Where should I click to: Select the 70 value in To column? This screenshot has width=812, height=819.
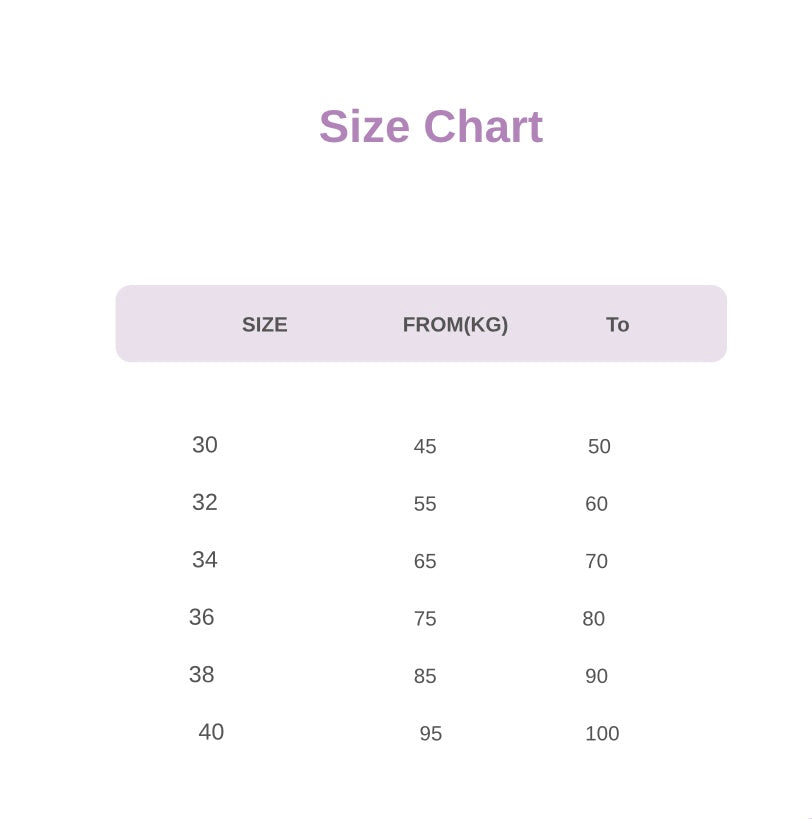596,562
